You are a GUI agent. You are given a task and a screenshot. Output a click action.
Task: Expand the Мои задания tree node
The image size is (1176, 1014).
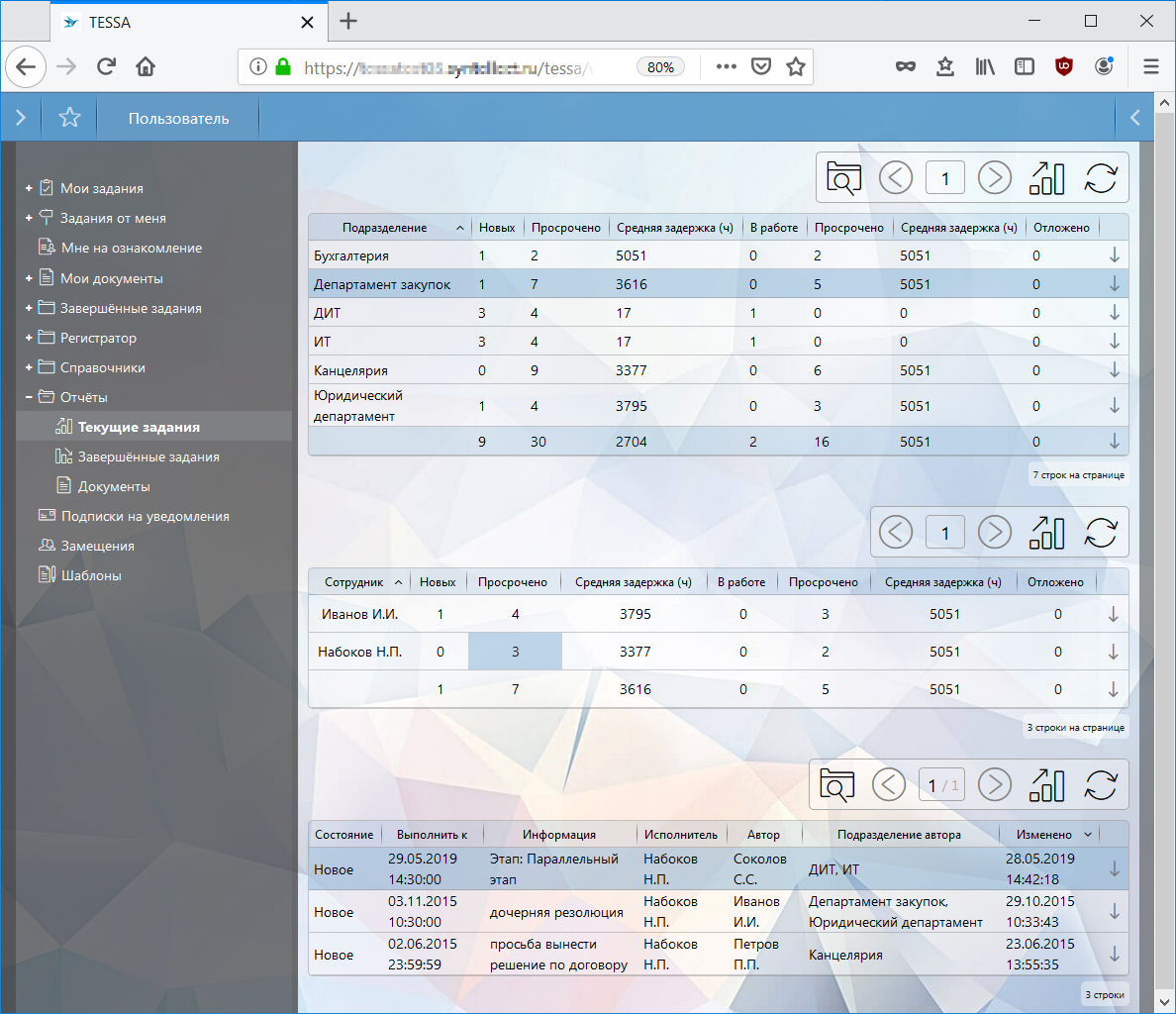coord(29,188)
